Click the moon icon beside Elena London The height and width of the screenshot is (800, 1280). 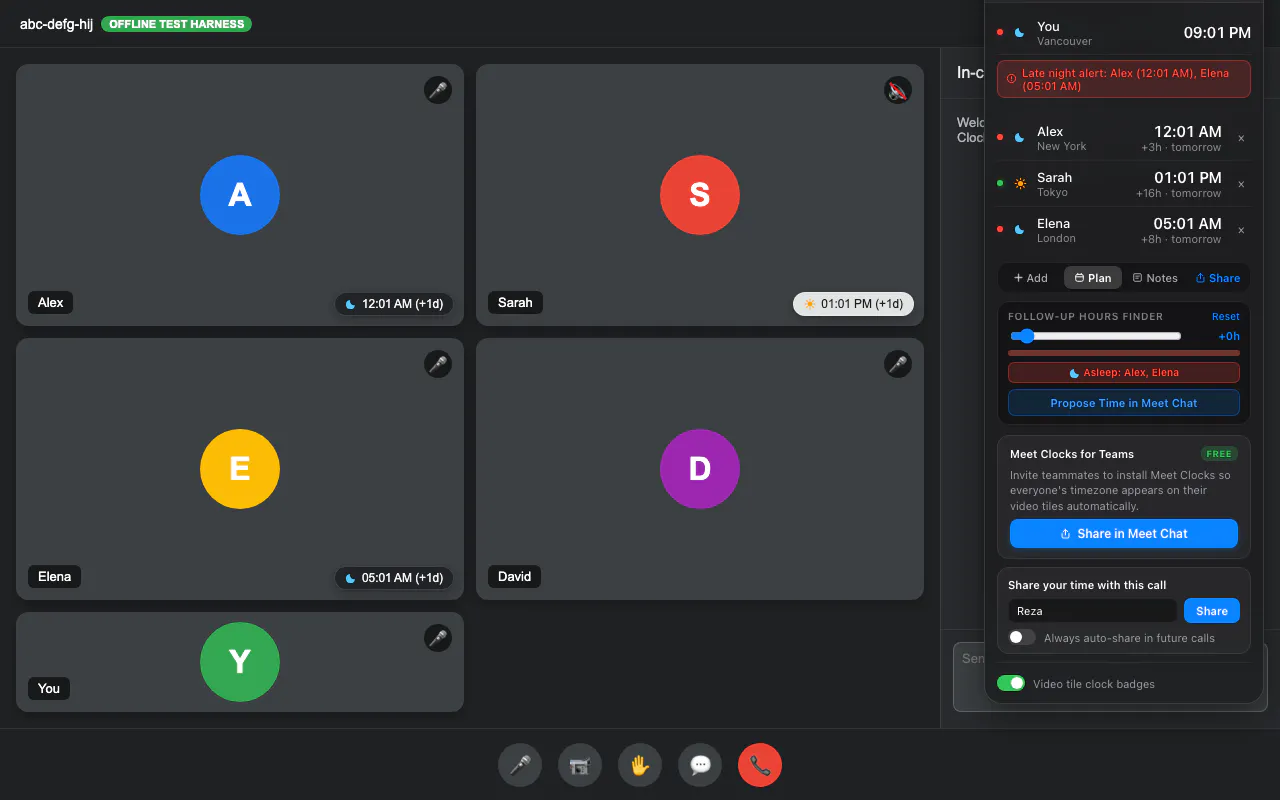click(1020, 230)
